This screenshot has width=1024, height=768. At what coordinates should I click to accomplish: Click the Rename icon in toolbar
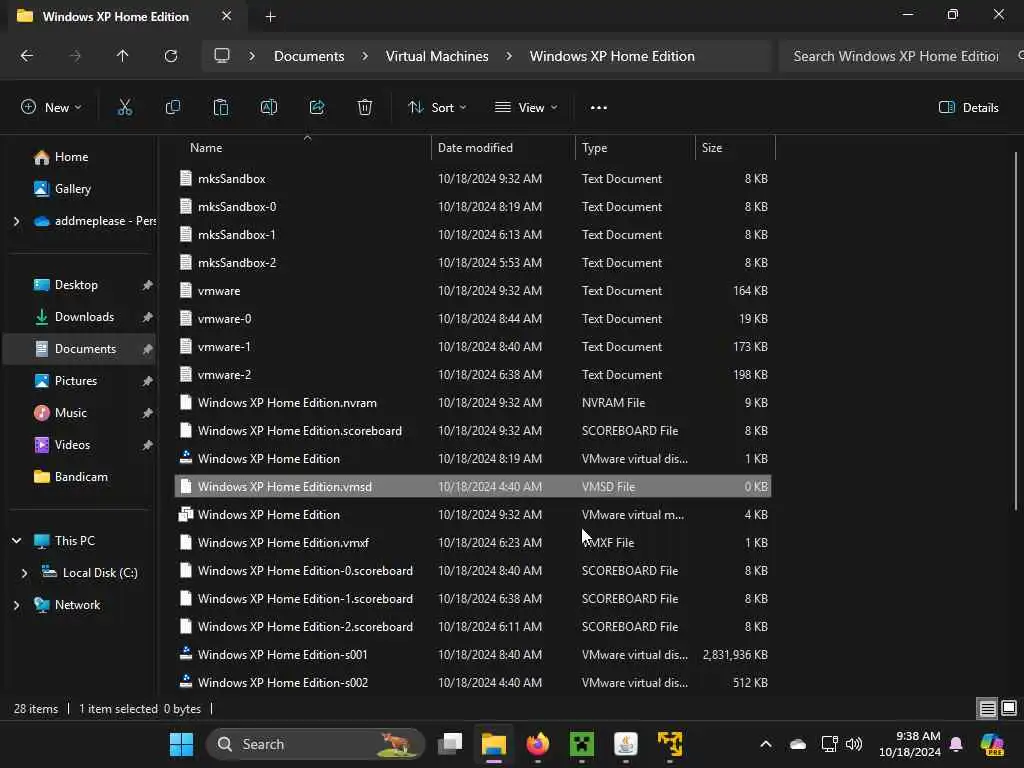[x=268, y=108]
